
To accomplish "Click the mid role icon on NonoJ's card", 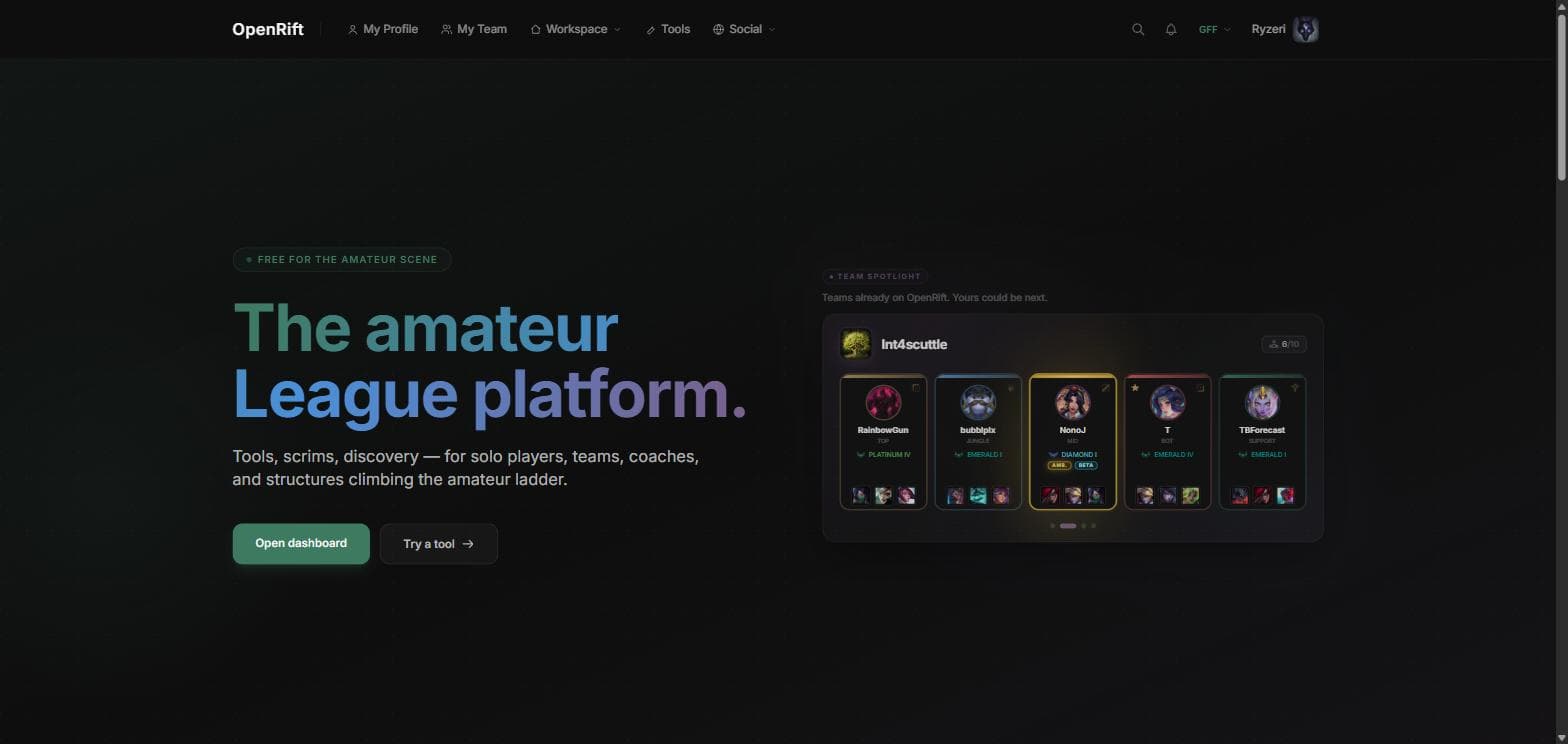I will coord(1105,388).
